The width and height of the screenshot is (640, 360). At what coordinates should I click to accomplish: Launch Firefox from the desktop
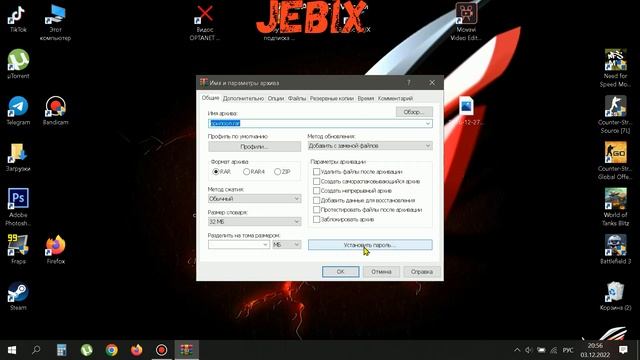pyautogui.click(x=56, y=249)
